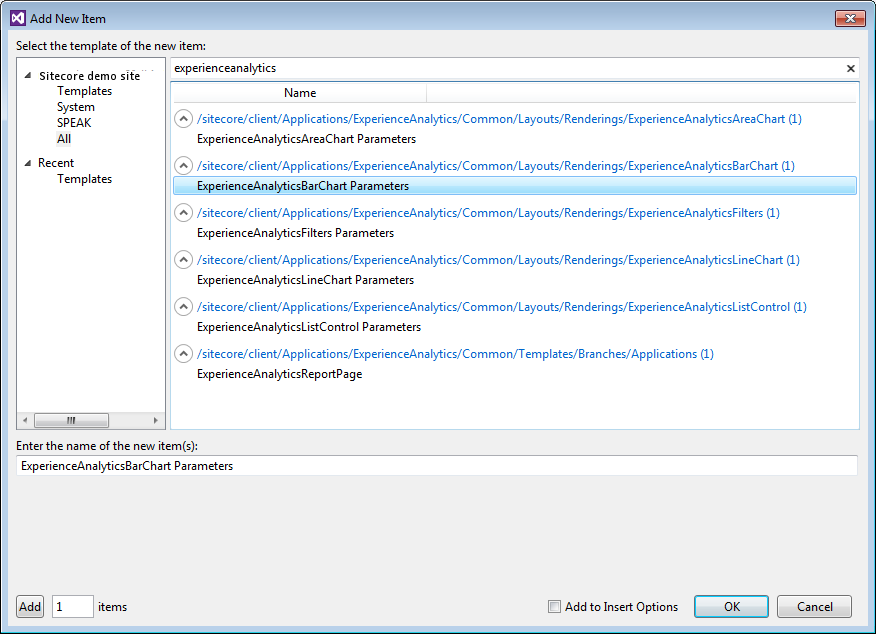Enable Add to Insert Options
Screen dimensions: 876x634
pos(554,606)
